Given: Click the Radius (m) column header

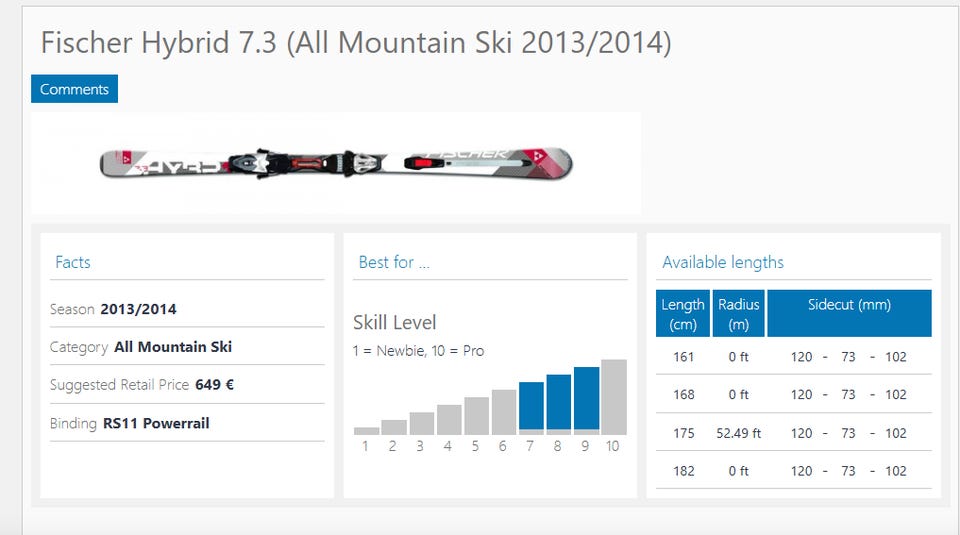Looking at the screenshot, I should coord(739,314).
